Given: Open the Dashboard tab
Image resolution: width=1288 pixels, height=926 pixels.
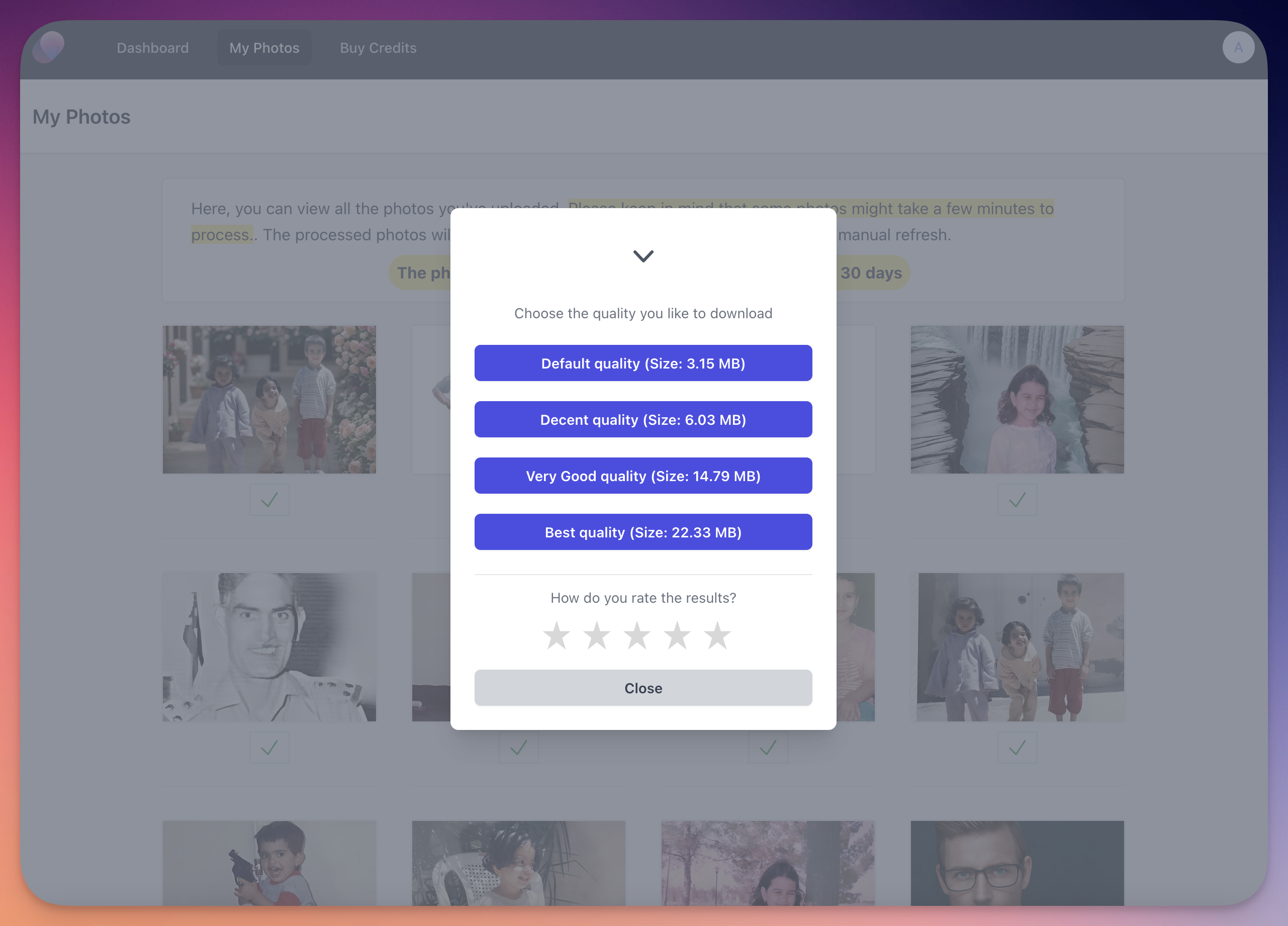Looking at the screenshot, I should pyautogui.click(x=153, y=48).
